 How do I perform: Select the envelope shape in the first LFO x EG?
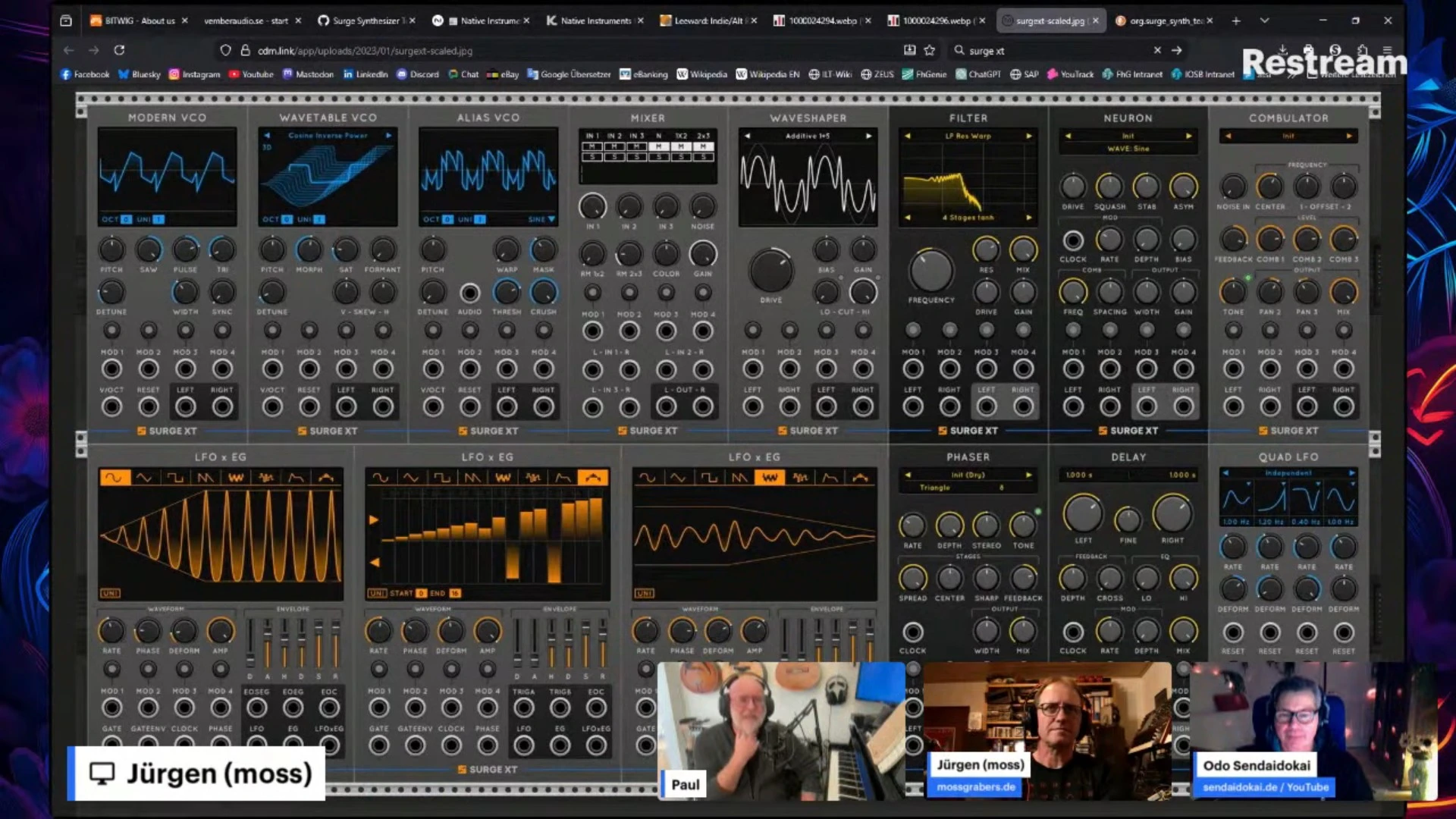click(x=297, y=478)
